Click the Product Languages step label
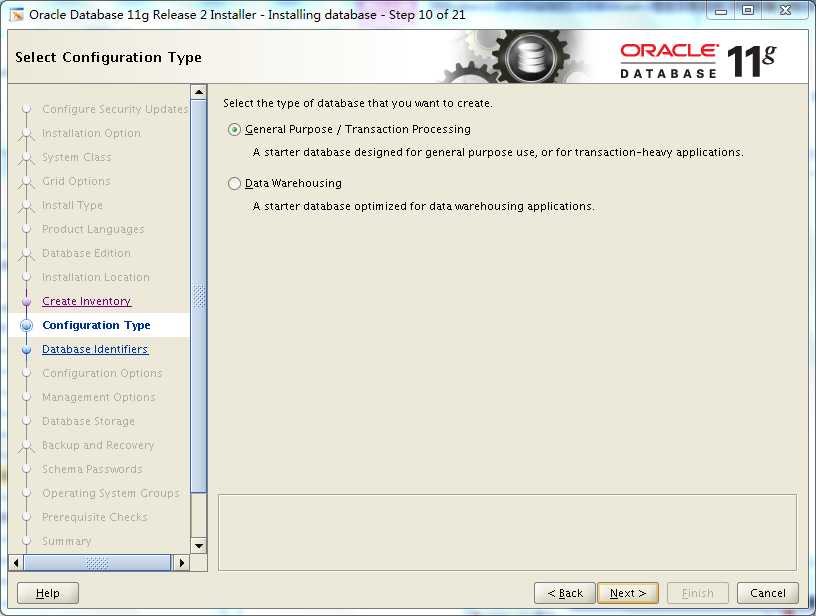816x616 pixels. tap(93, 229)
